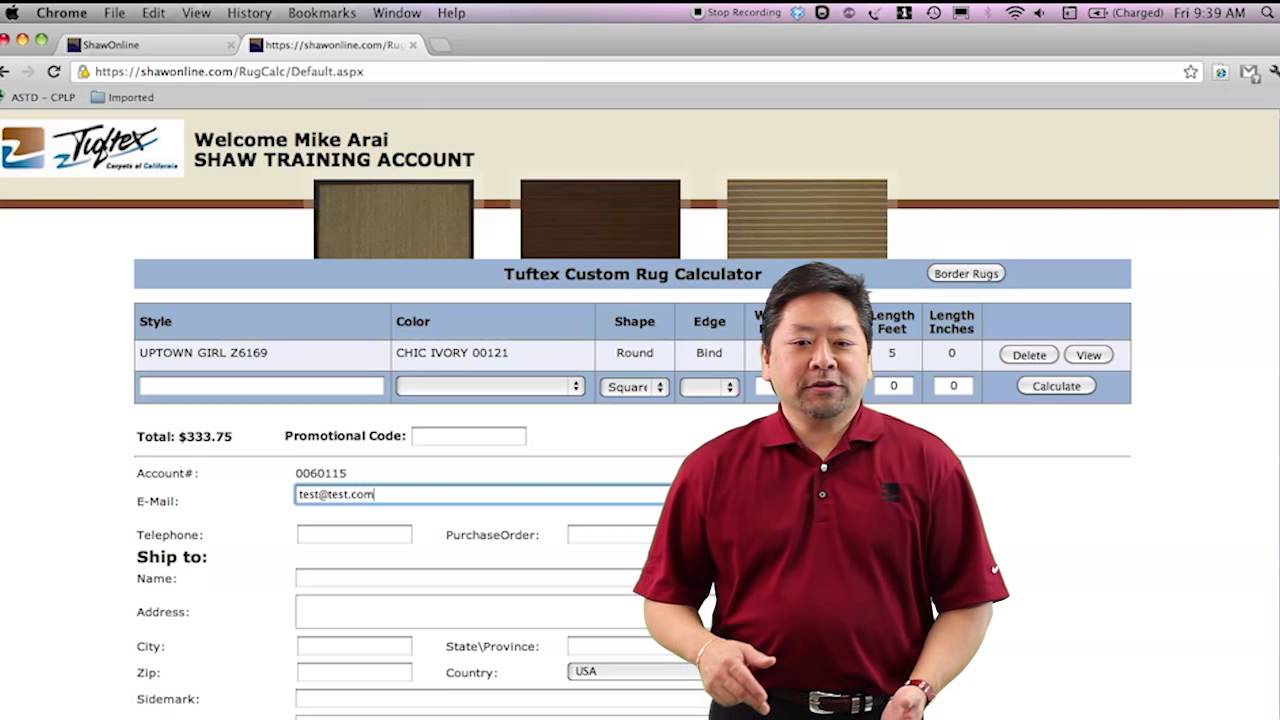The width and height of the screenshot is (1280, 720).
Task: Open a new tab with the blank tab button
Action: click(x=440, y=45)
